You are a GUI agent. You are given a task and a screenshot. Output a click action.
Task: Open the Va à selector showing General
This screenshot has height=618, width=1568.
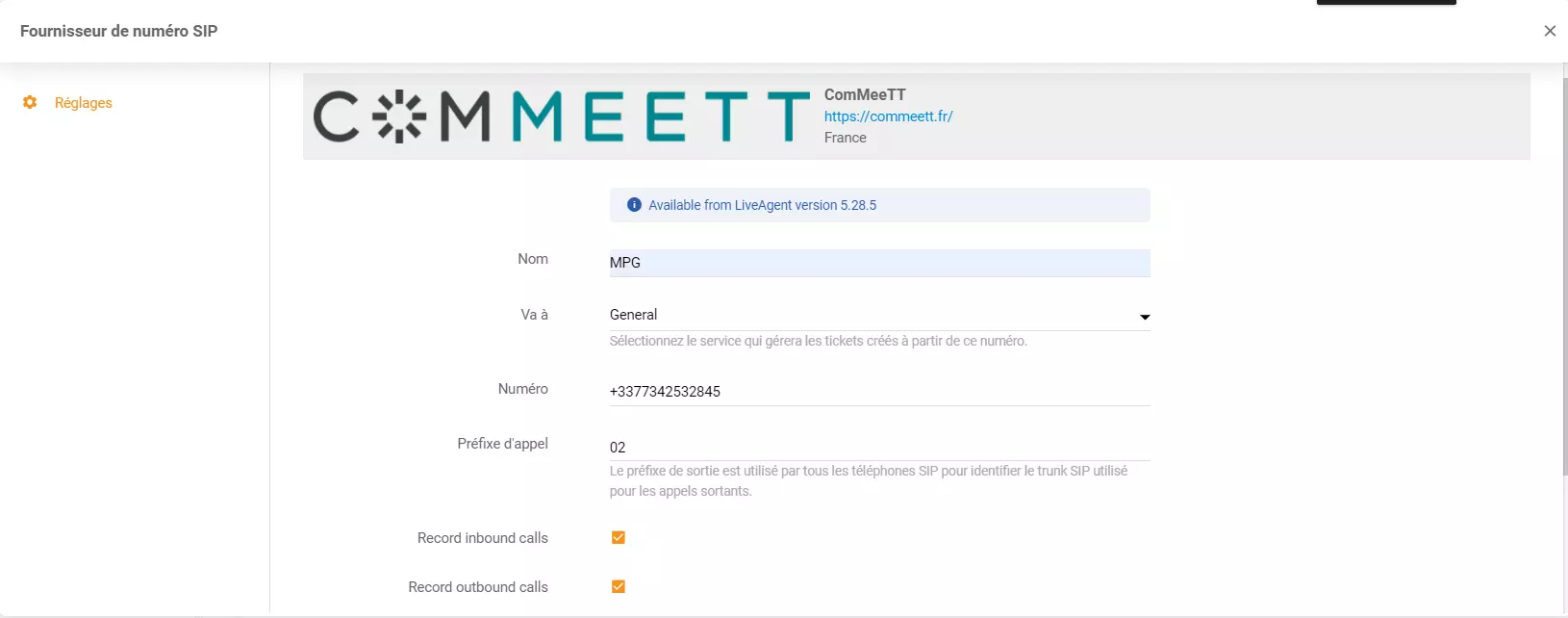click(x=866, y=315)
